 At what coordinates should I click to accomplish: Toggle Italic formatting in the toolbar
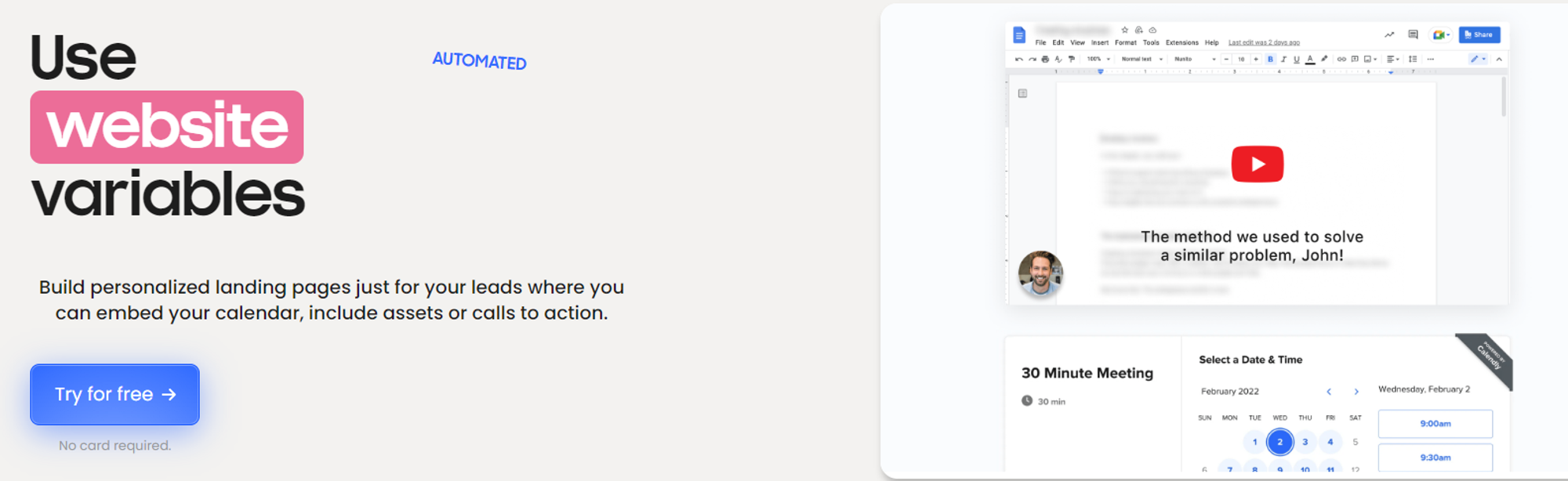coord(1283,59)
